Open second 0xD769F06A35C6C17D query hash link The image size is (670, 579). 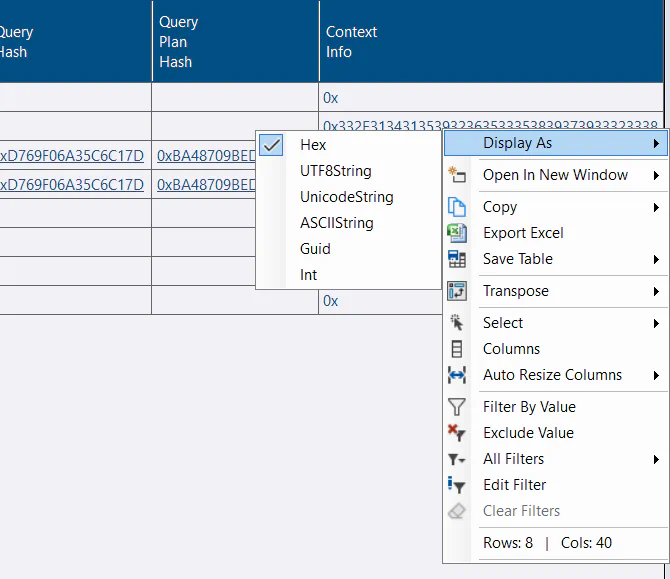pyautogui.click(x=72, y=185)
